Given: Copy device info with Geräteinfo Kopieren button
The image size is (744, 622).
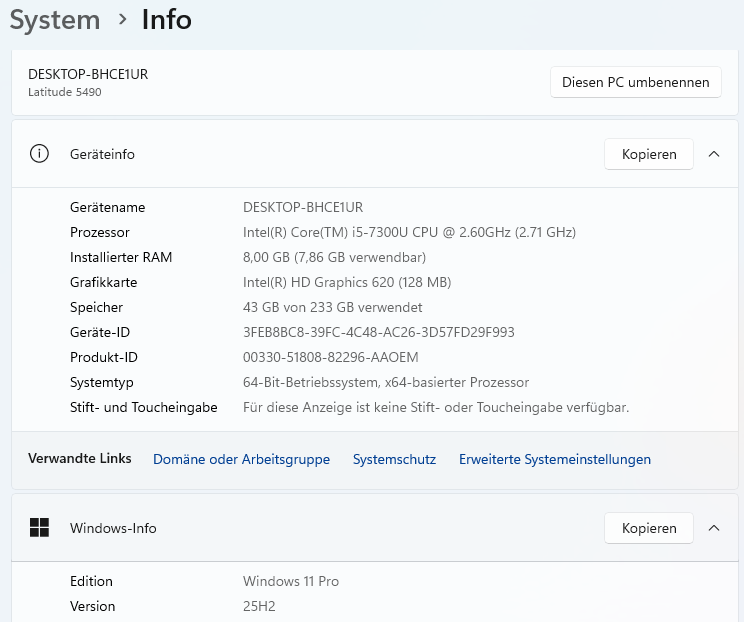Looking at the screenshot, I should tap(649, 154).
